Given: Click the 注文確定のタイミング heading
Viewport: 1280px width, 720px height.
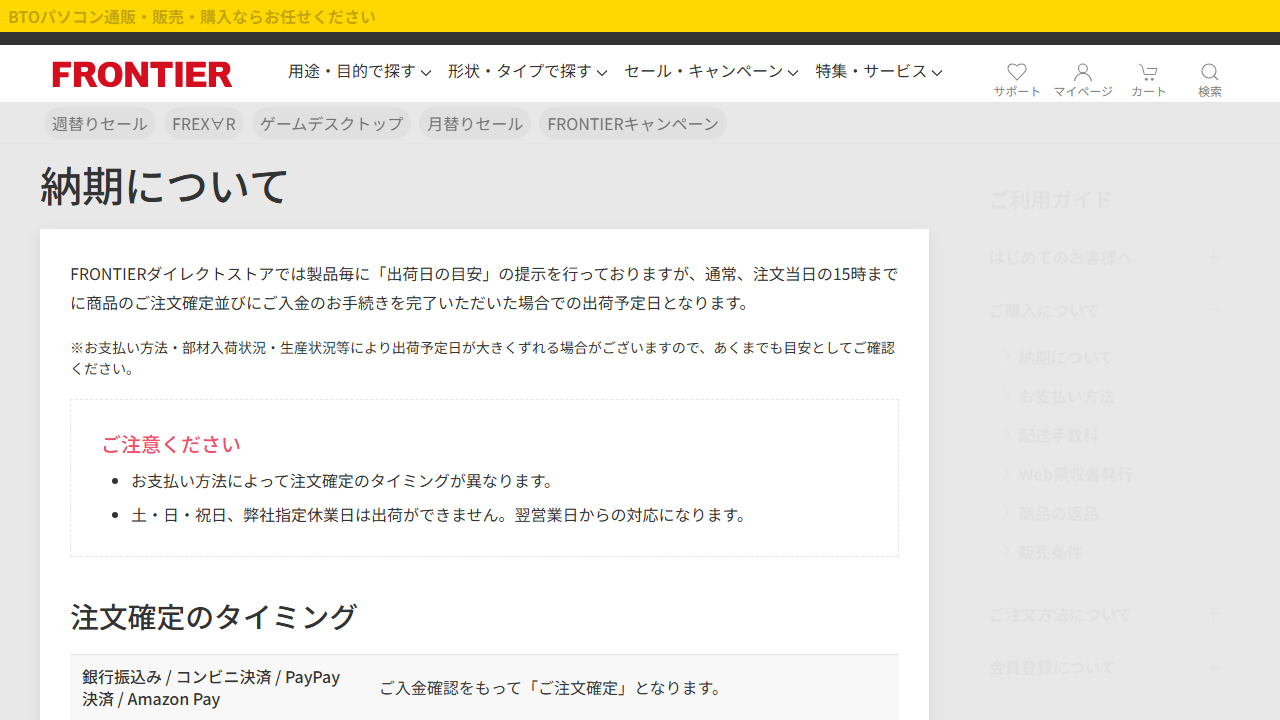Looking at the screenshot, I should click(213, 616).
